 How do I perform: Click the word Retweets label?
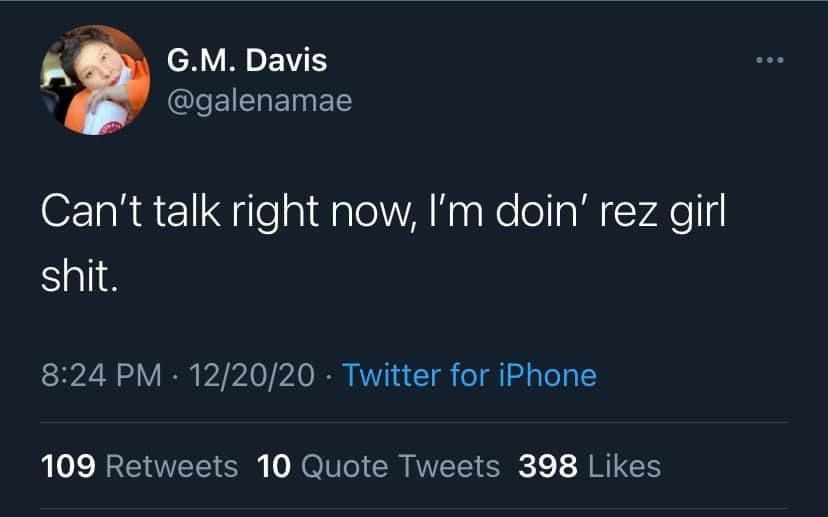click(x=172, y=466)
